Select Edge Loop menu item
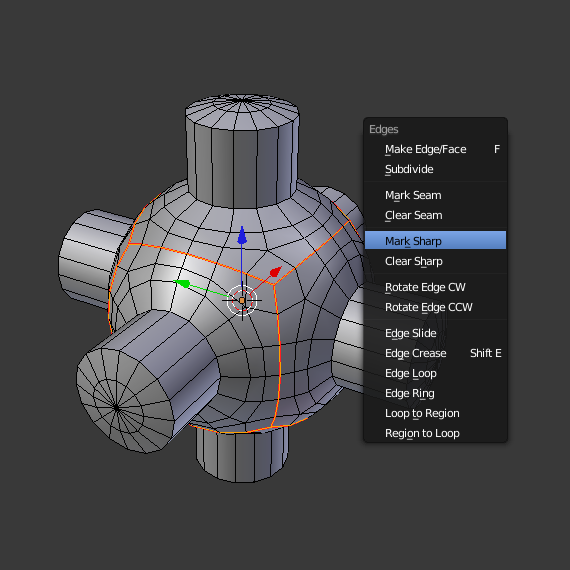 435,374
